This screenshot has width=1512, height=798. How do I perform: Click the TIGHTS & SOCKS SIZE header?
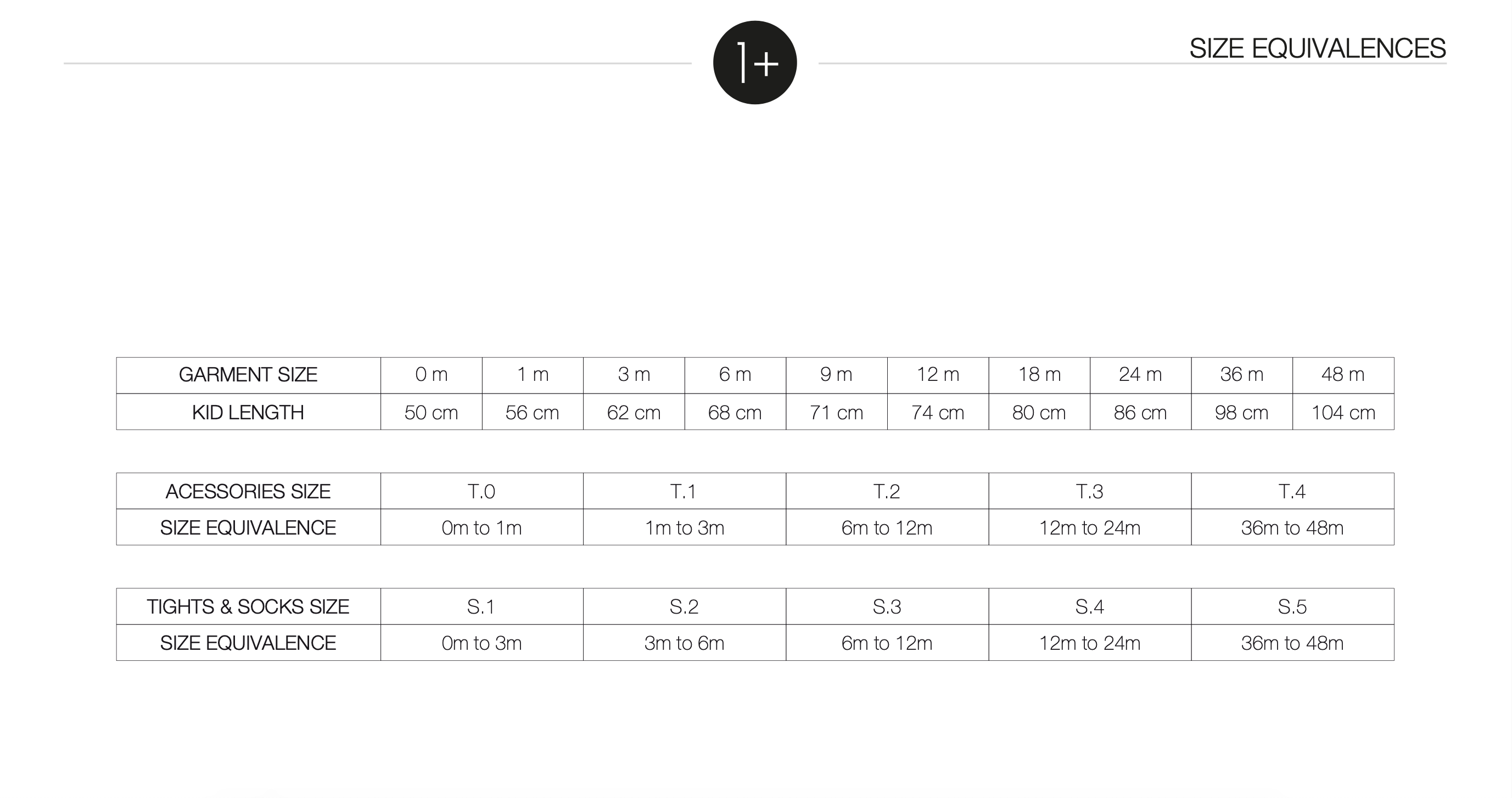point(248,606)
